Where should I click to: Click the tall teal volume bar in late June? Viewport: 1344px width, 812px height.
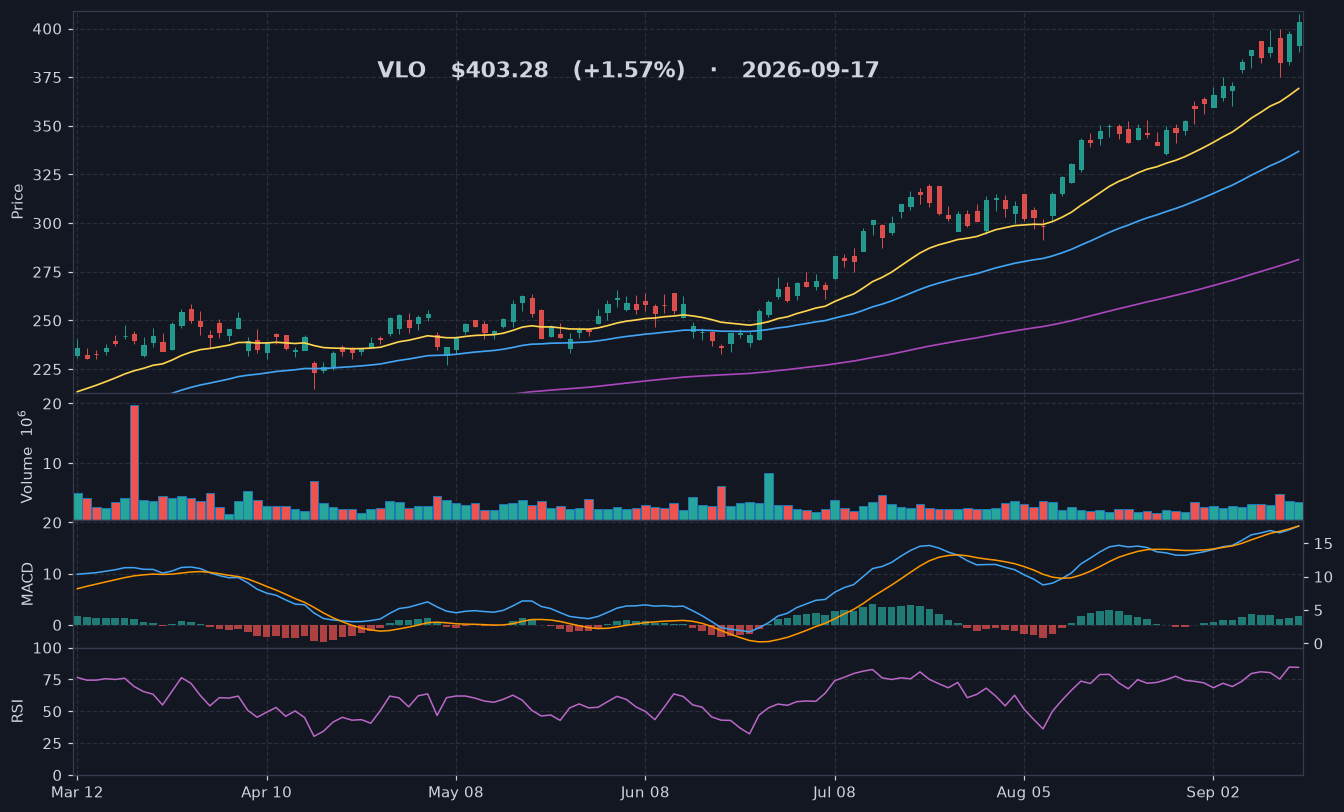768,496
